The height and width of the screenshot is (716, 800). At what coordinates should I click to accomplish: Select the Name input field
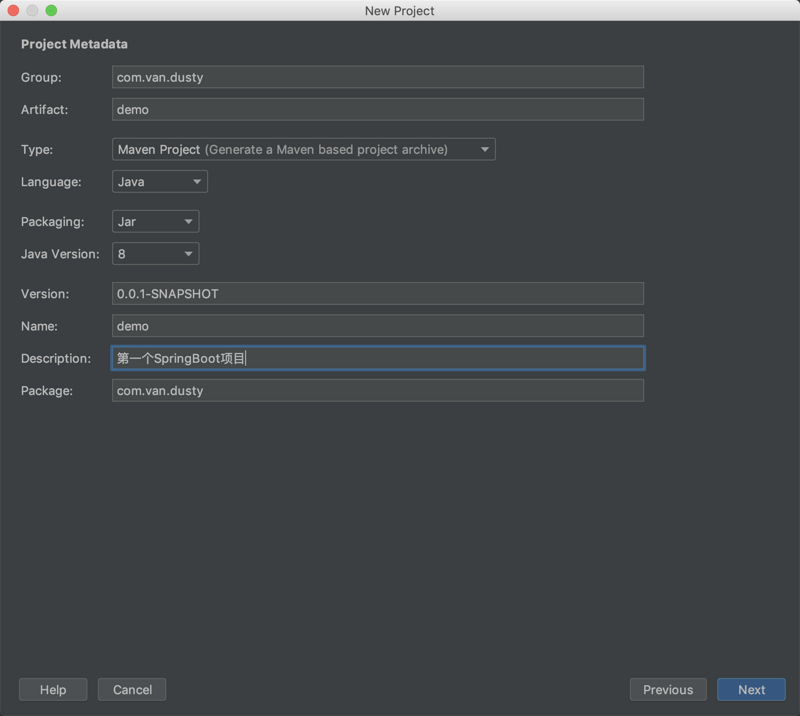click(x=377, y=326)
